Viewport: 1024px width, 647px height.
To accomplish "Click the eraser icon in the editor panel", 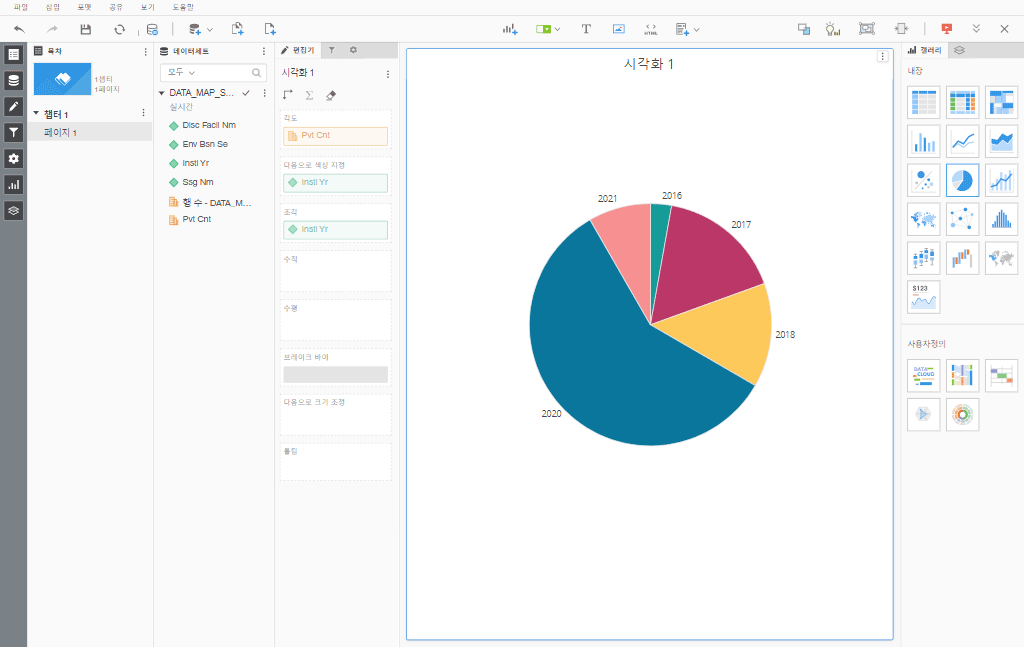I will (x=331, y=95).
